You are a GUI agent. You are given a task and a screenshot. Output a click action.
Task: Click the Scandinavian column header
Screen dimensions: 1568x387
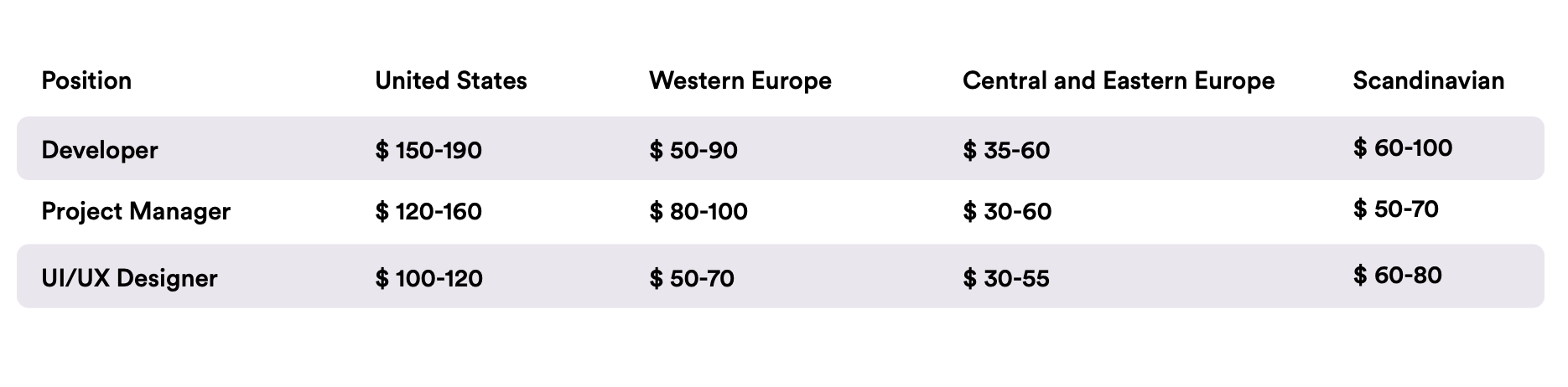click(x=1429, y=80)
